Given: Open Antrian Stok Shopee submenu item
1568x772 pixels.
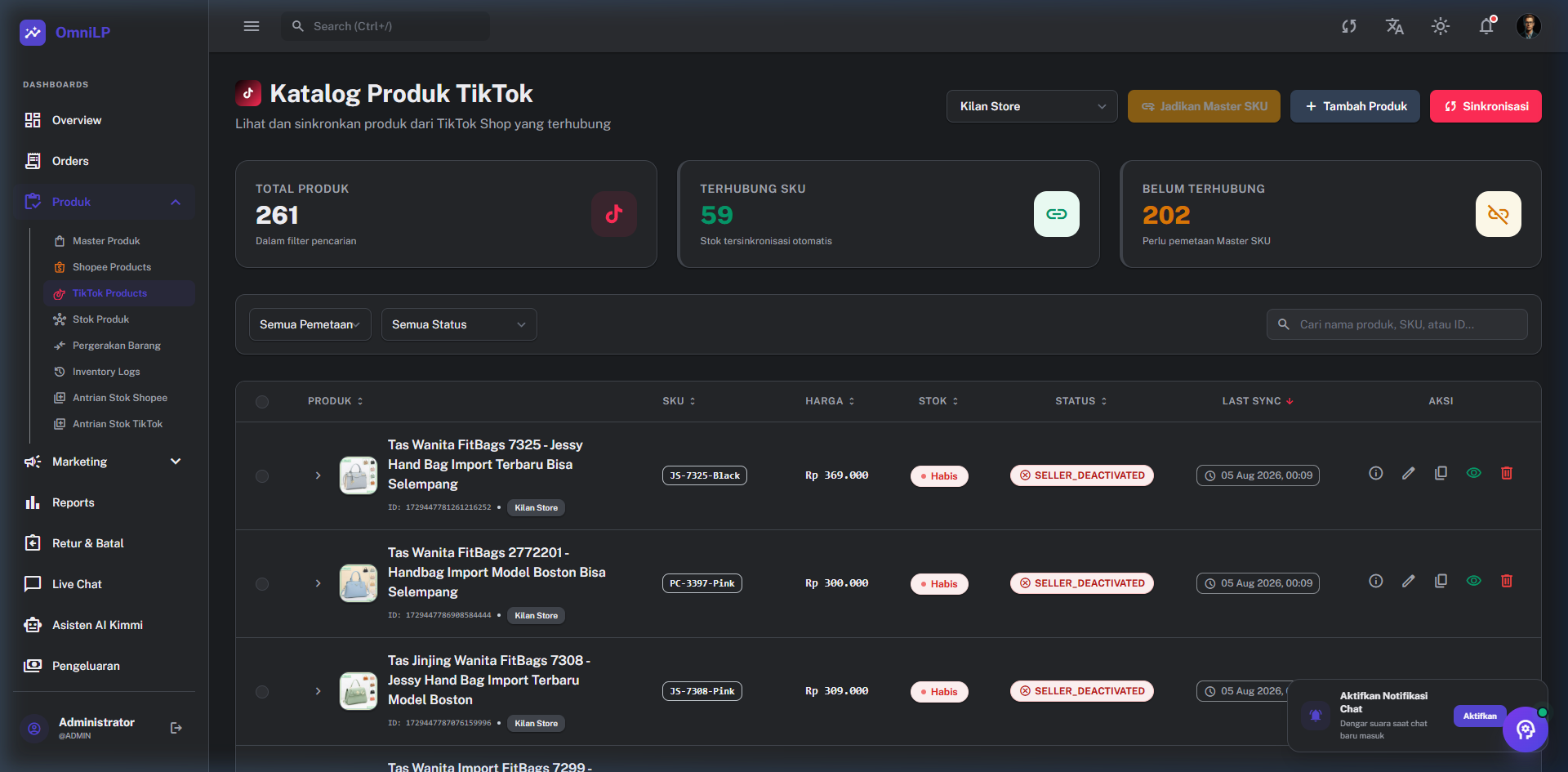Looking at the screenshot, I should point(119,398).
